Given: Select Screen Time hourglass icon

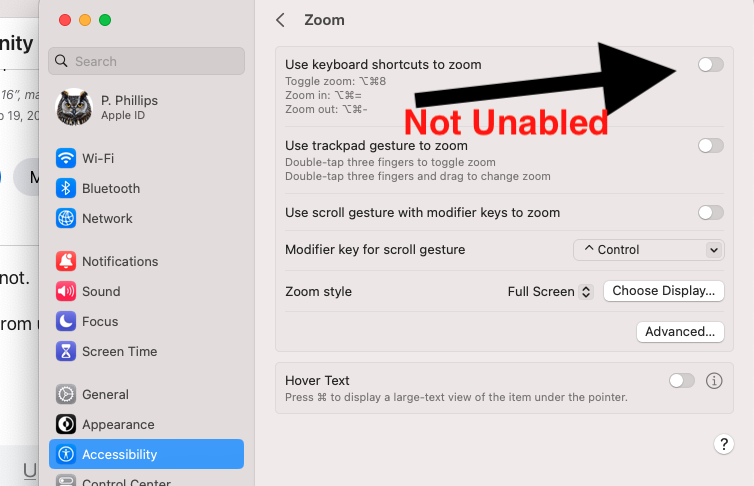Looking at the screenshot, I should click(x=66, y=351).
